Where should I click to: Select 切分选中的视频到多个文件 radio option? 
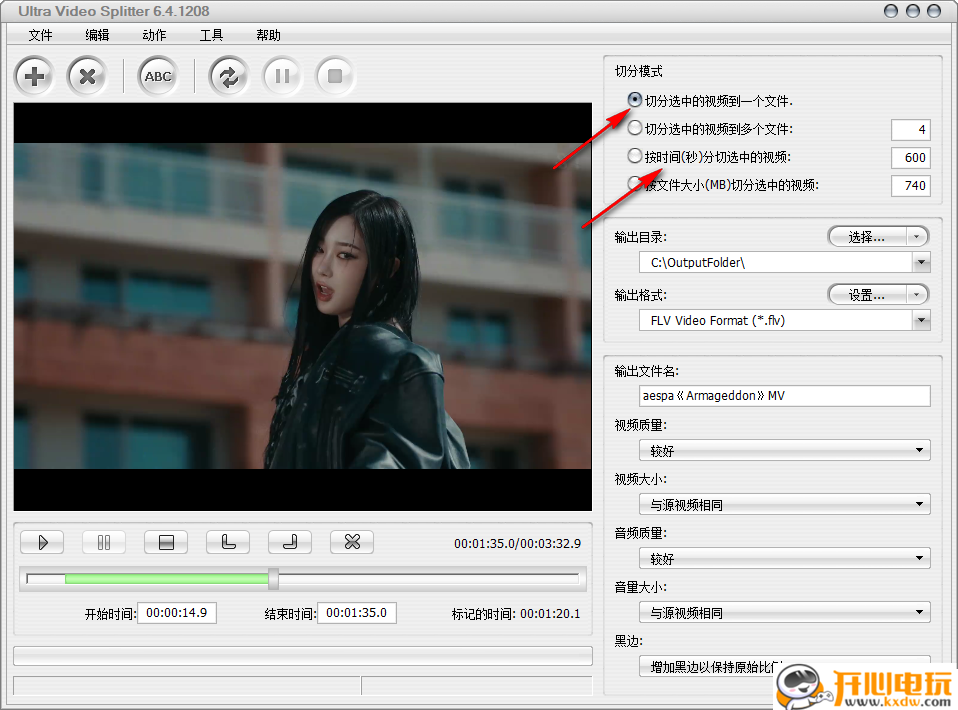coord(635,128)
